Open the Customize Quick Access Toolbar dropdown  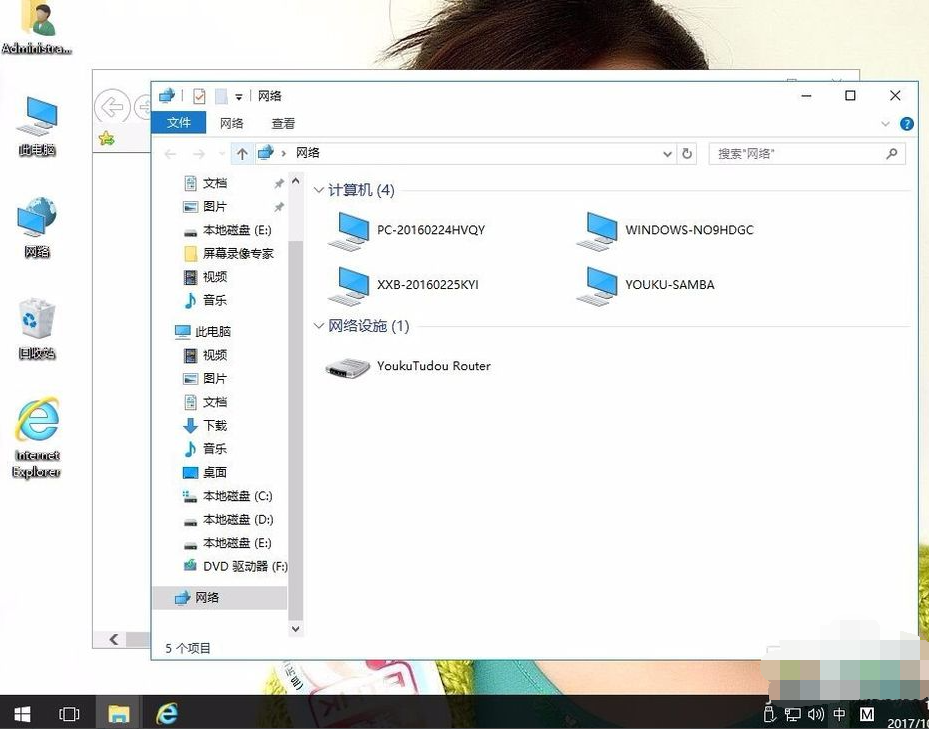pyautogui.click(x=237, y=95)
